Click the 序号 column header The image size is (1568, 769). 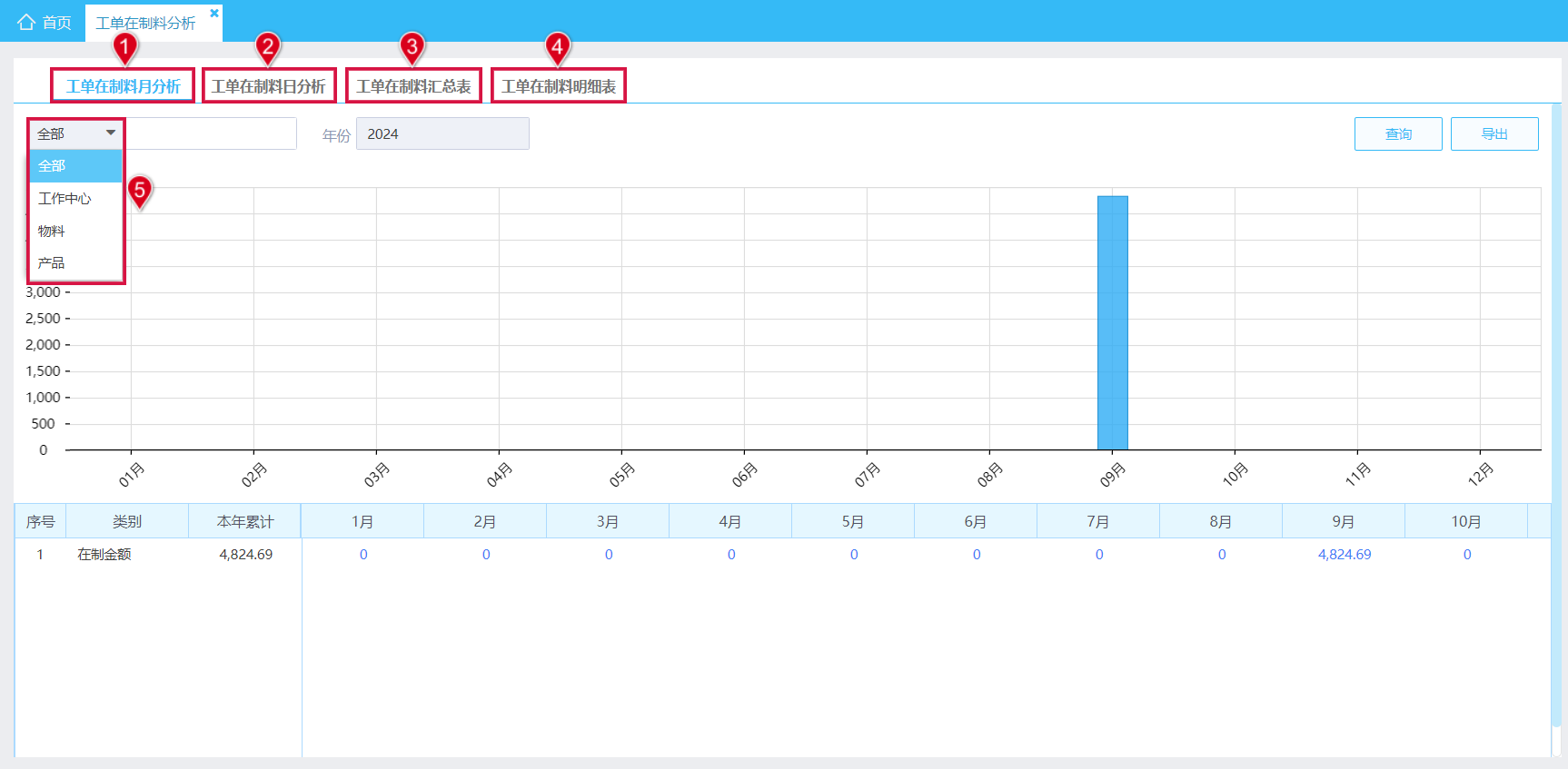point(40,521)
